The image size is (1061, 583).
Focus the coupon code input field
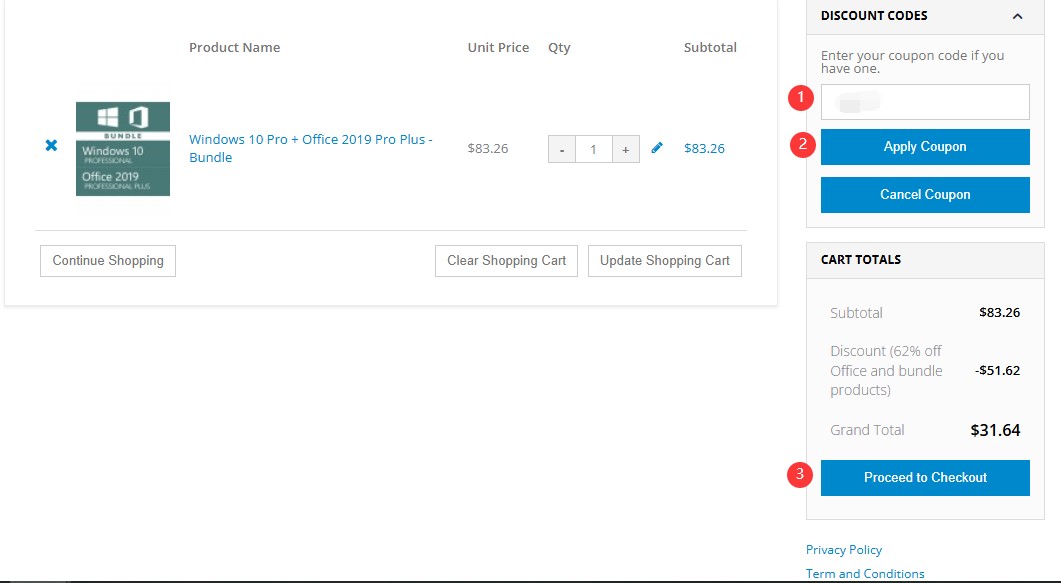coord(925,102)
